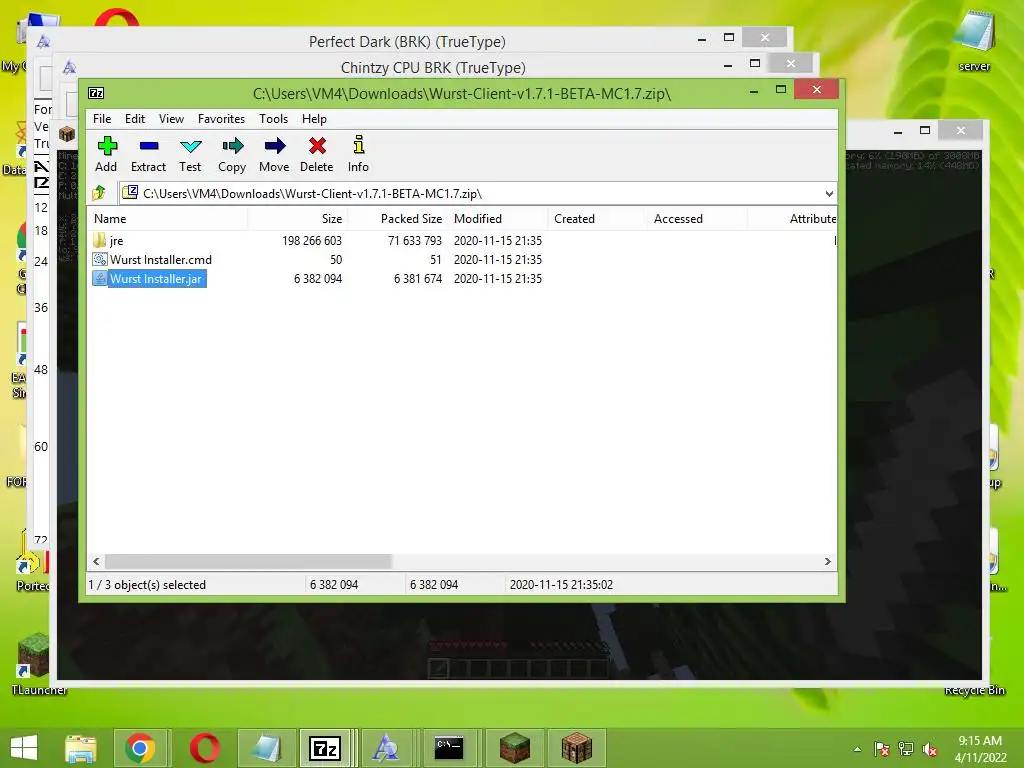Go up one folder level
This screenshot has width=1024, height=768.
99,193
